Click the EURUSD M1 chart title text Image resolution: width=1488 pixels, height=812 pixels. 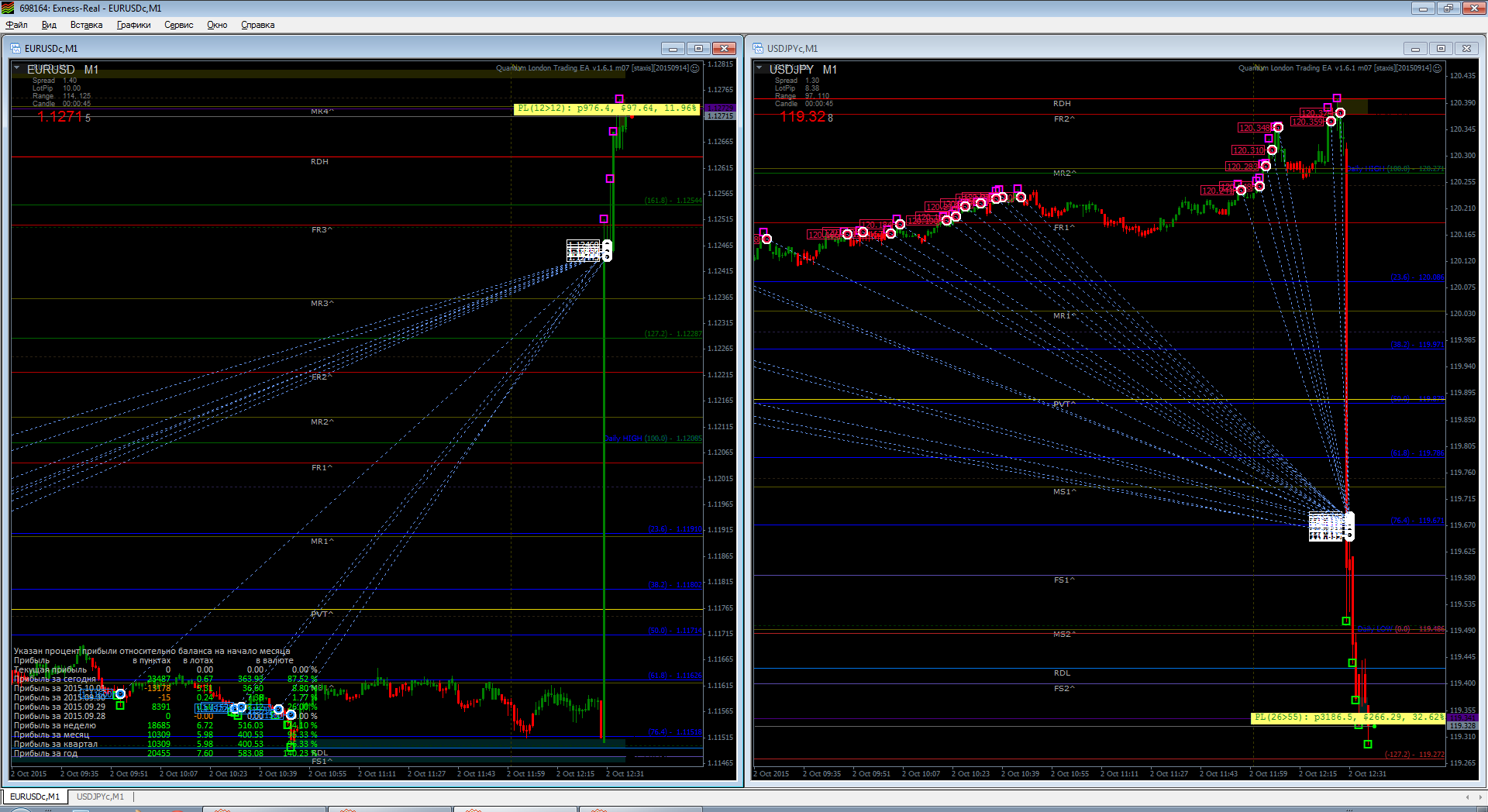tap(63, 70)
